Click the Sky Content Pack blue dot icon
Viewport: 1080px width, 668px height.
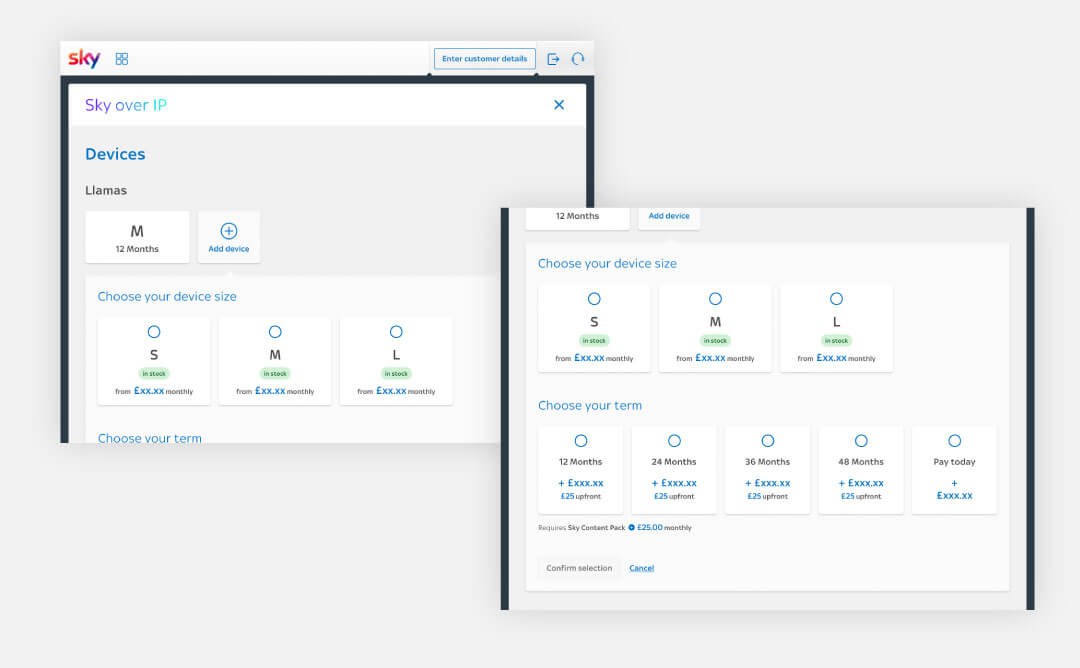coord(631,528)
